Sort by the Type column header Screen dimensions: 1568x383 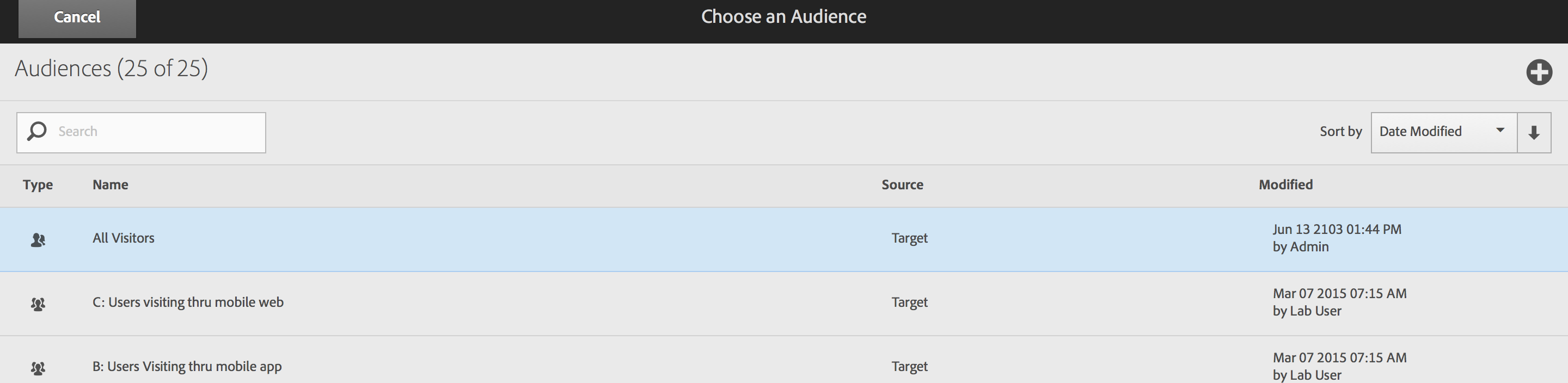coord(38,185)
